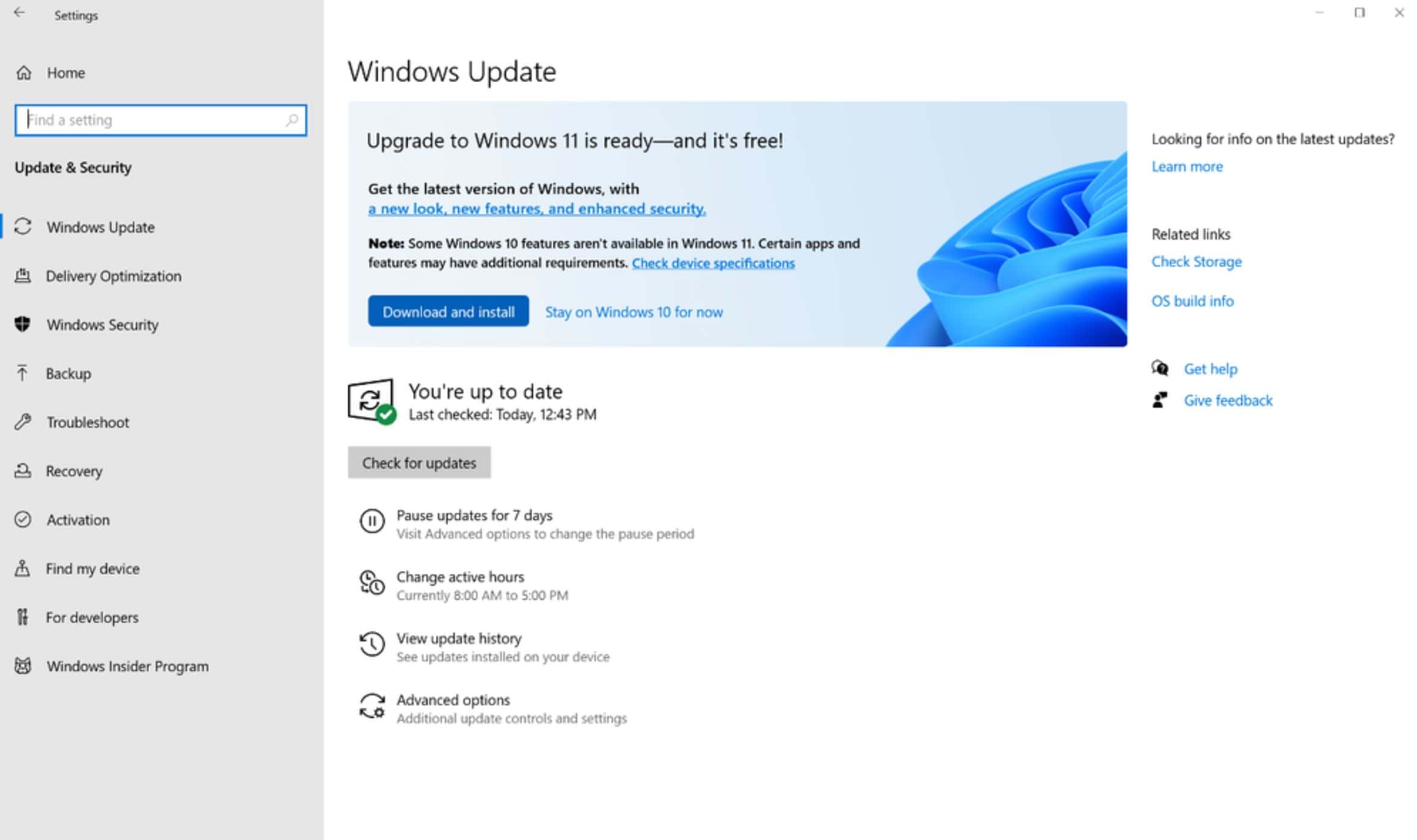Click the back navigation arrow button
1417x840 pixels.
(x=21, y=14)
